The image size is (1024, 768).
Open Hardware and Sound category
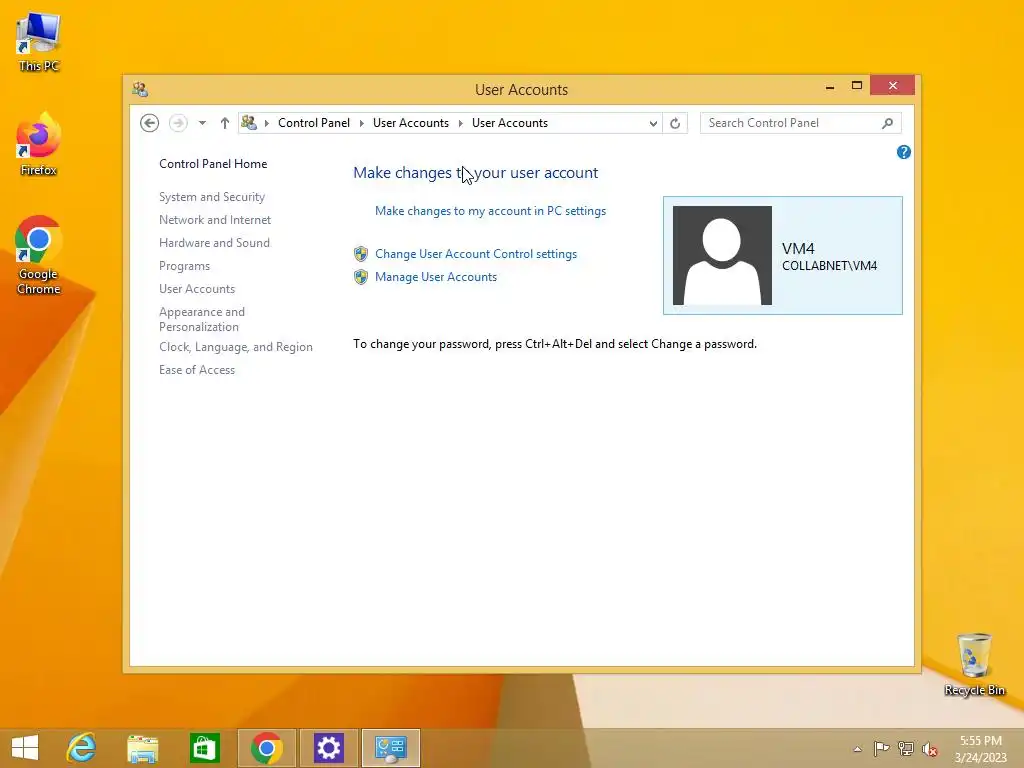click(x=214, y=243)
